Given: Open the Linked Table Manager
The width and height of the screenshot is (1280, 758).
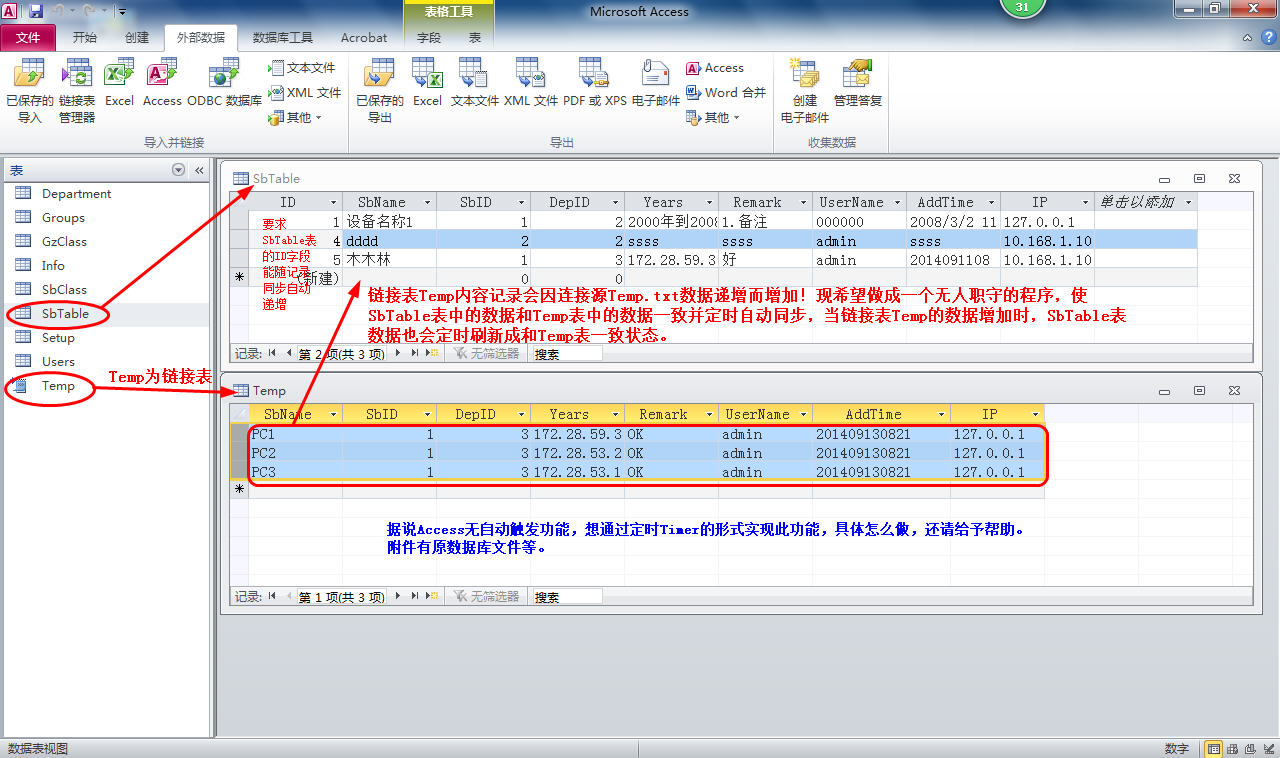Looking at the screenshot, I should pos(77,90).
